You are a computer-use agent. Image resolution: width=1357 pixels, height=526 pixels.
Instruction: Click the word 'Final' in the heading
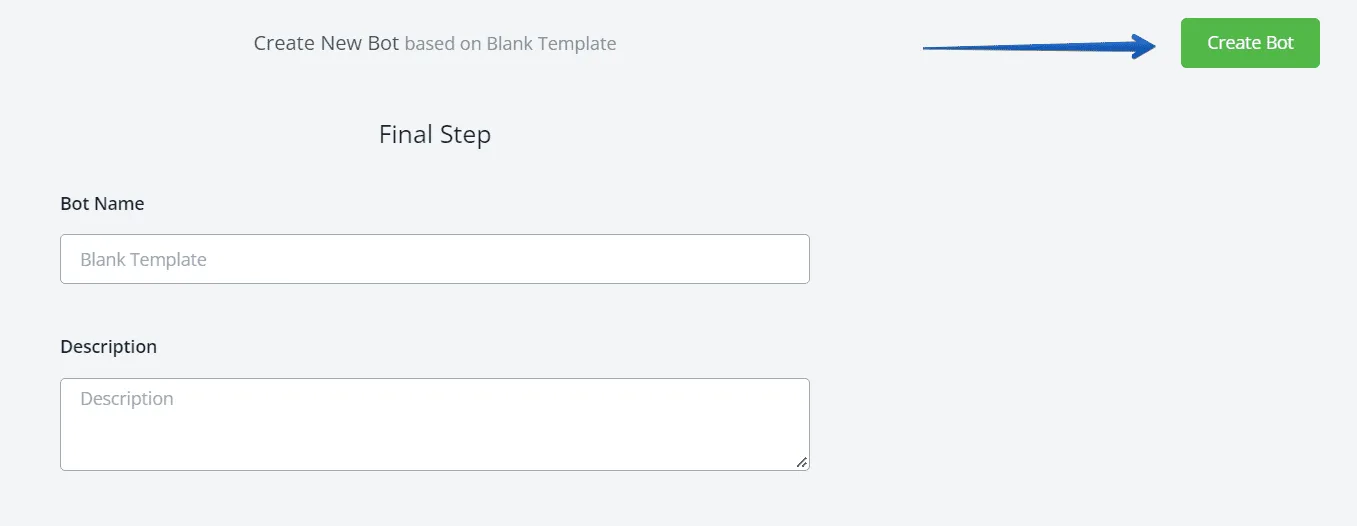pos(404,134)
